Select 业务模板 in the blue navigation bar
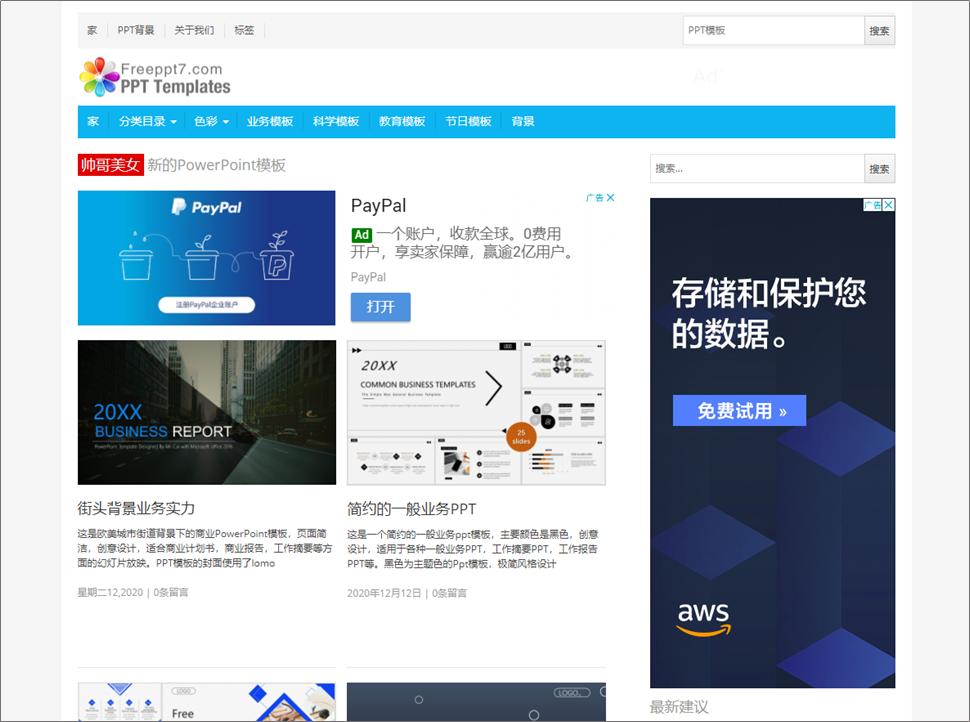970x722 pixels. click(x=268, y=120)
